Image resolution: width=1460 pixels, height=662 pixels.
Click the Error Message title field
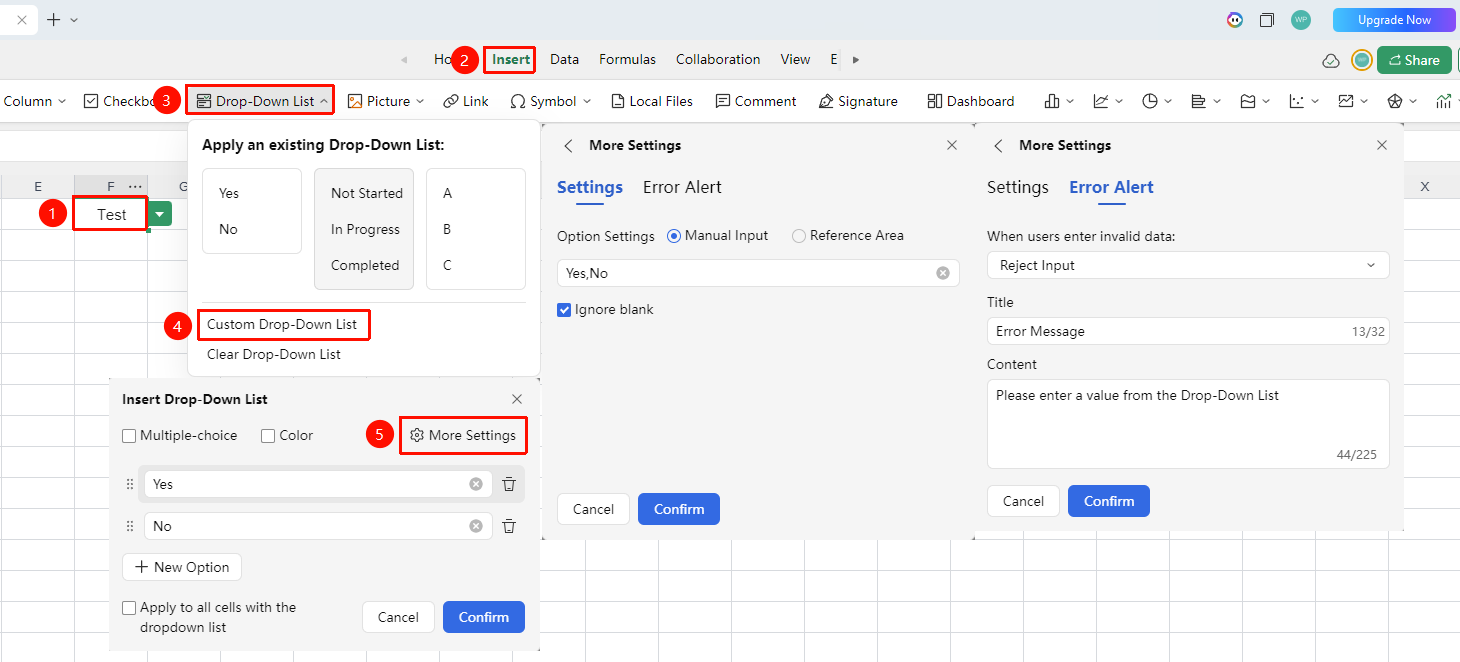click(1188, 331)
